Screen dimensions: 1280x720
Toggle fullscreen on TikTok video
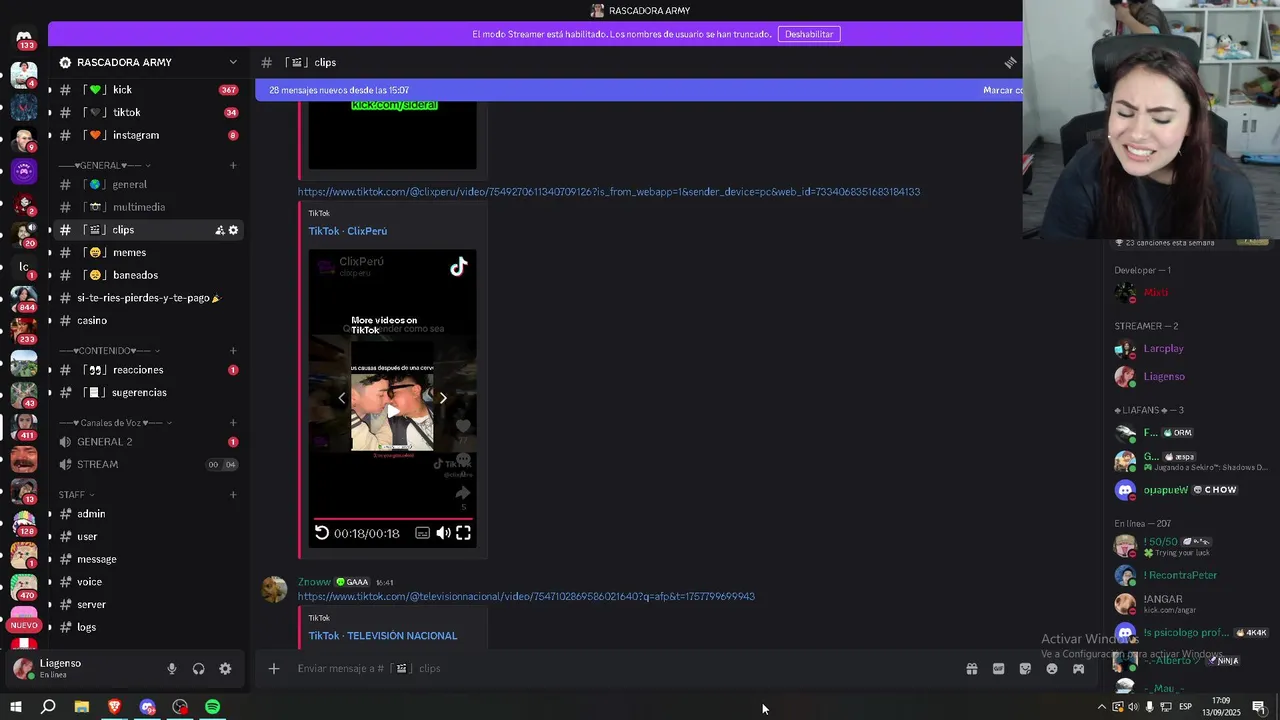coord(463,533)
